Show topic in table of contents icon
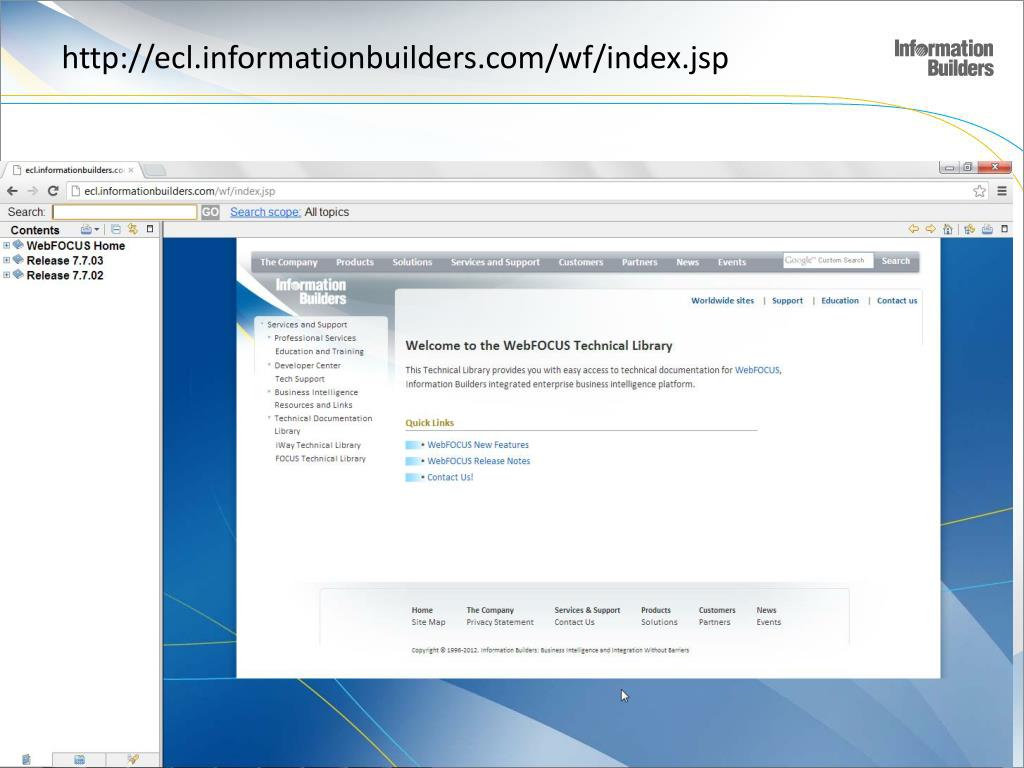Image resolution: width=1024 pixels, height=768 pixels. point(969,229)
